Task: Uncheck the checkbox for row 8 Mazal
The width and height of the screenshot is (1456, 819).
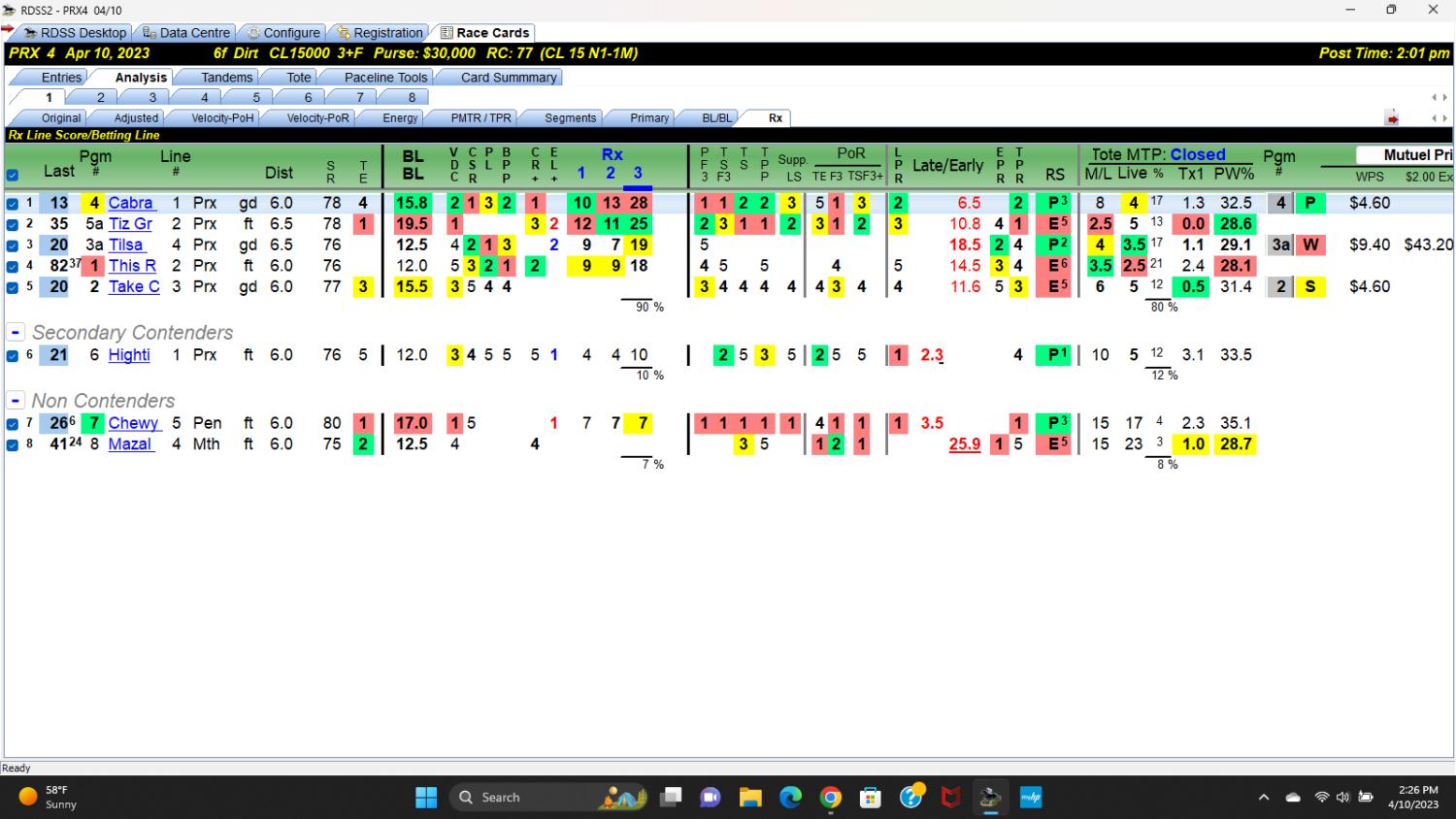Action: pyautogui.click(x=13, y=444)
